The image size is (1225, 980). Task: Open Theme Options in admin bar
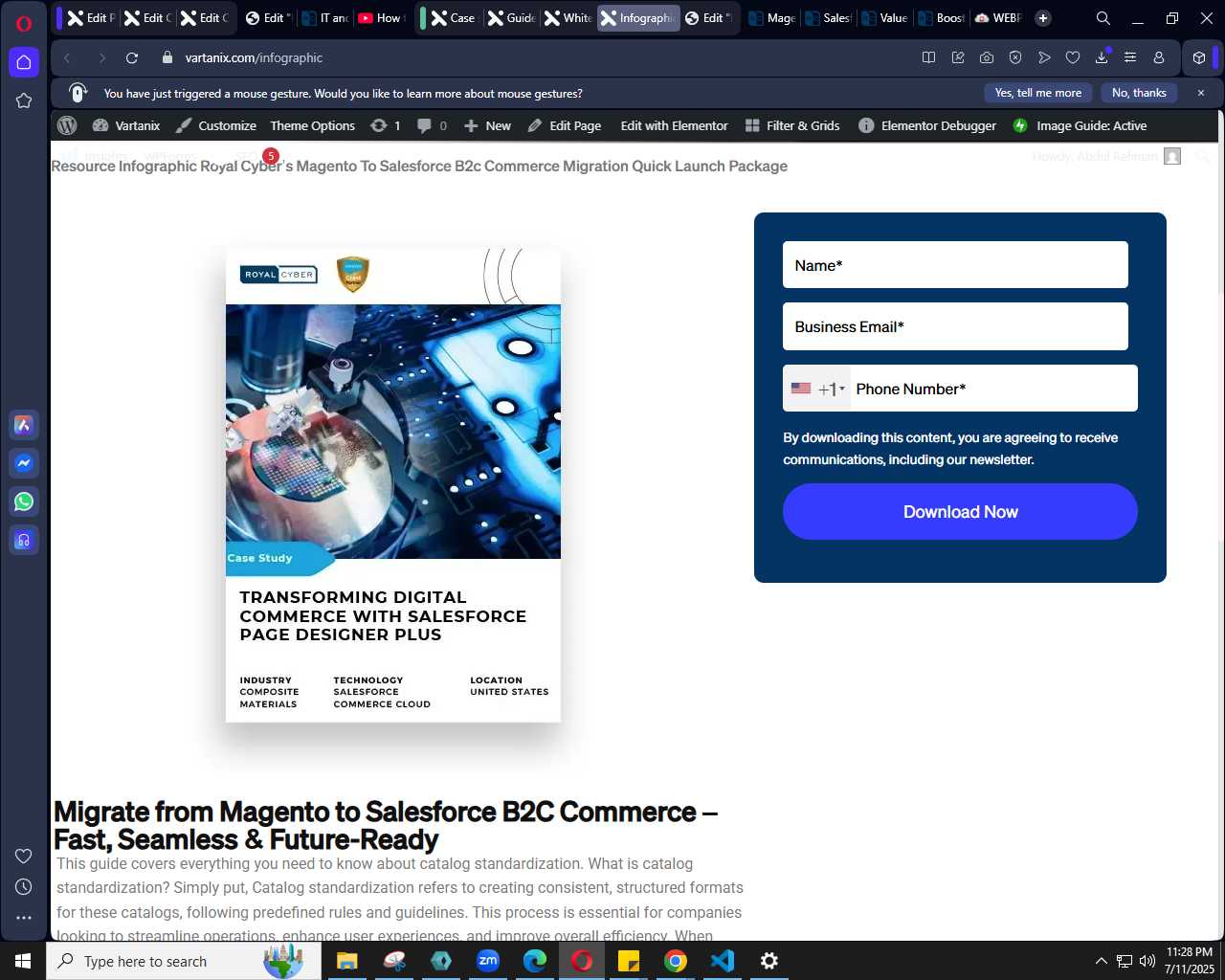coord(312,125)
